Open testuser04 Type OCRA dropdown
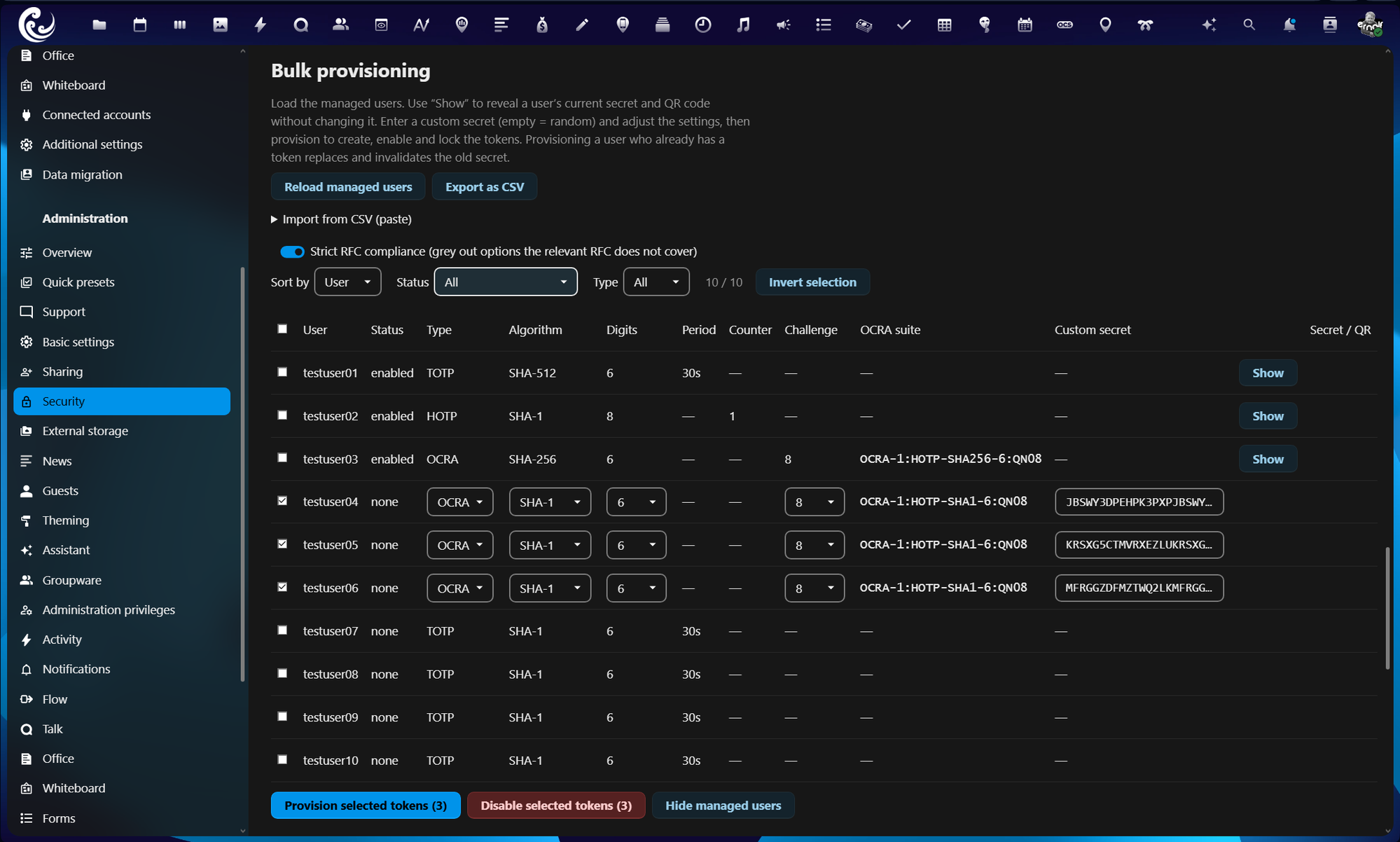Viewport: 1400px width, 842px height. pyautogui.click(x=460, y=502)
